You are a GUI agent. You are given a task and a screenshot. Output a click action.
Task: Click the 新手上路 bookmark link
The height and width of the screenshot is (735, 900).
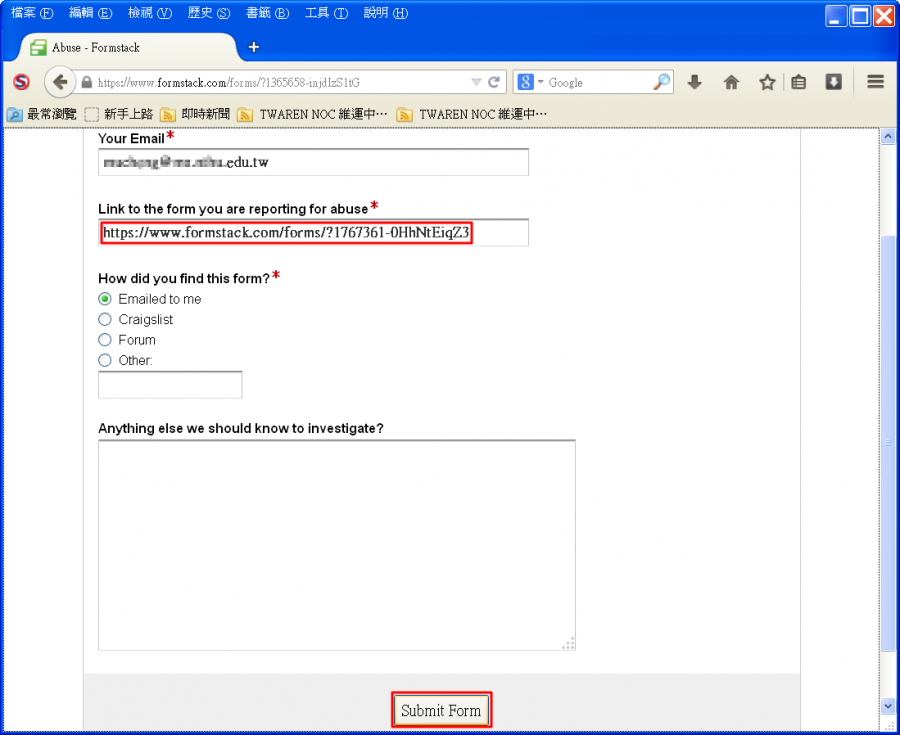click(117, 115)
